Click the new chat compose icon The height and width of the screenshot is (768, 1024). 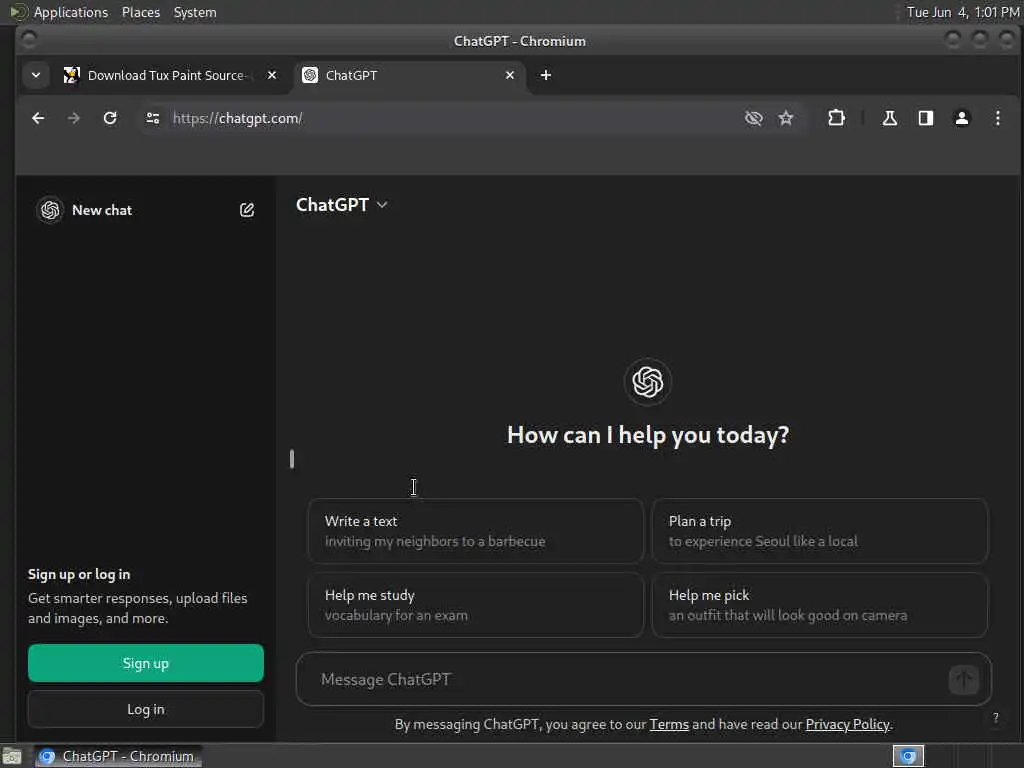247,210
